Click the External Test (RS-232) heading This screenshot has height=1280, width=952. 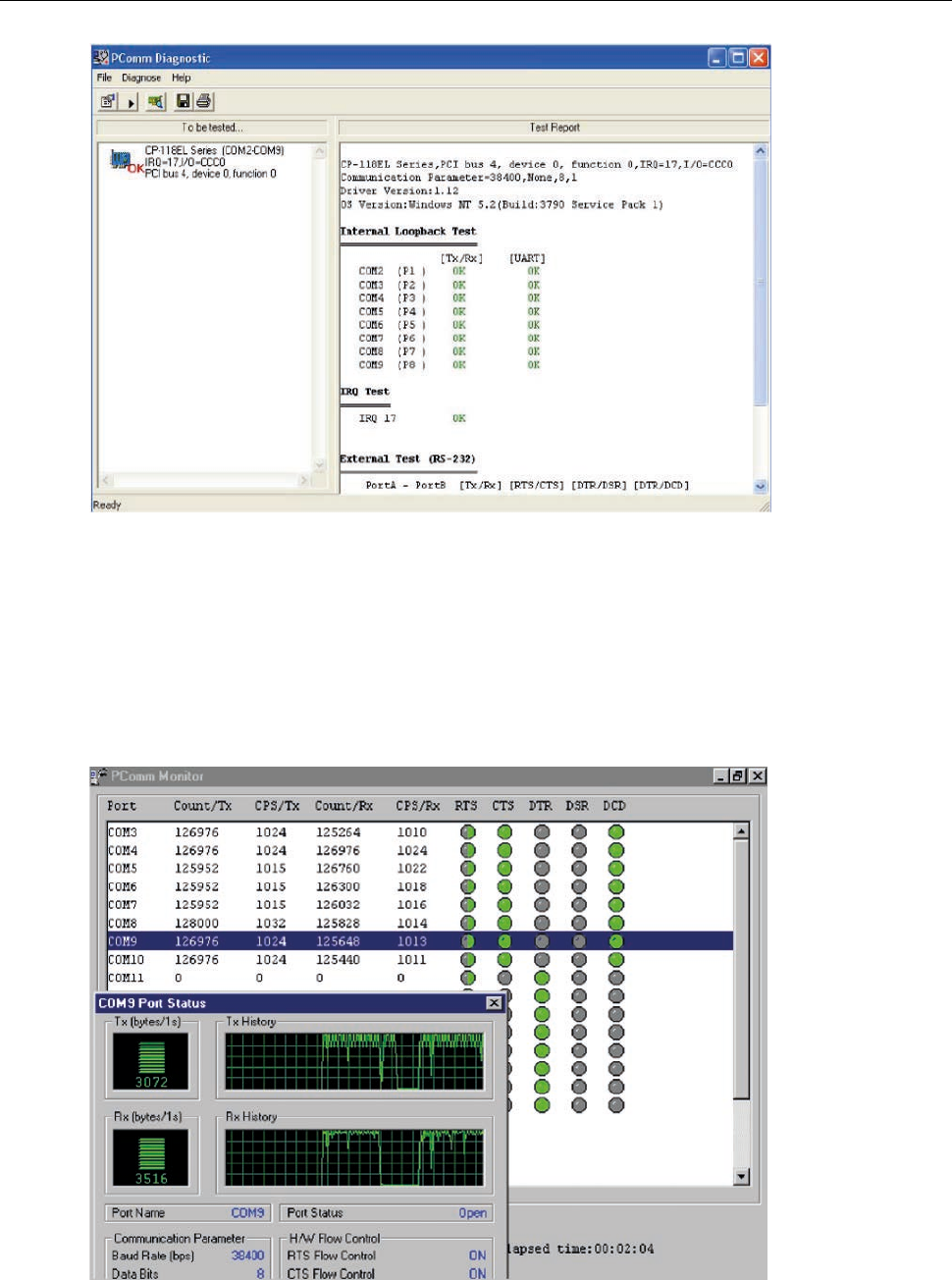[407, 458]
